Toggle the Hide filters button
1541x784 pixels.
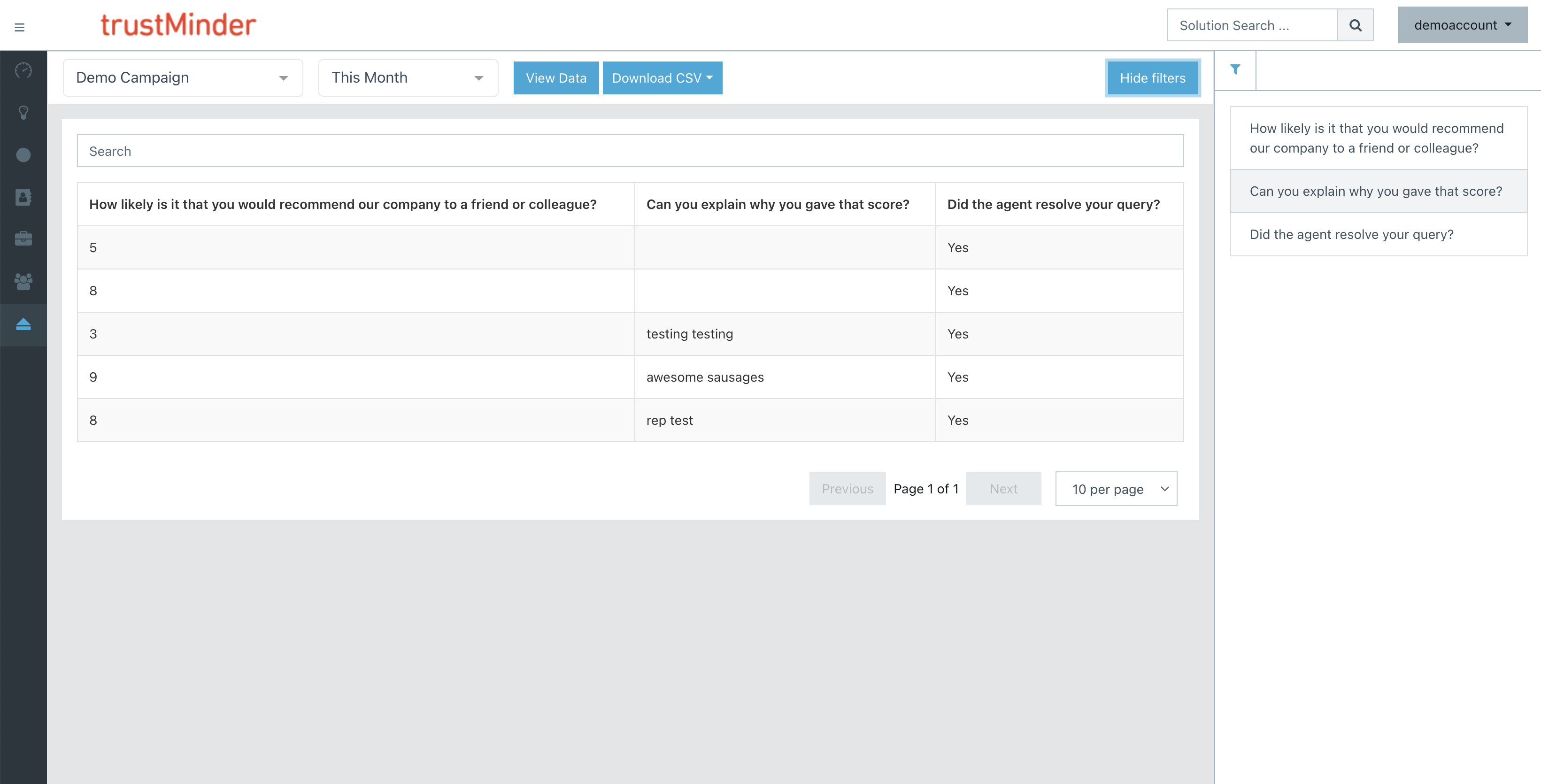[x=1152, y=78]
